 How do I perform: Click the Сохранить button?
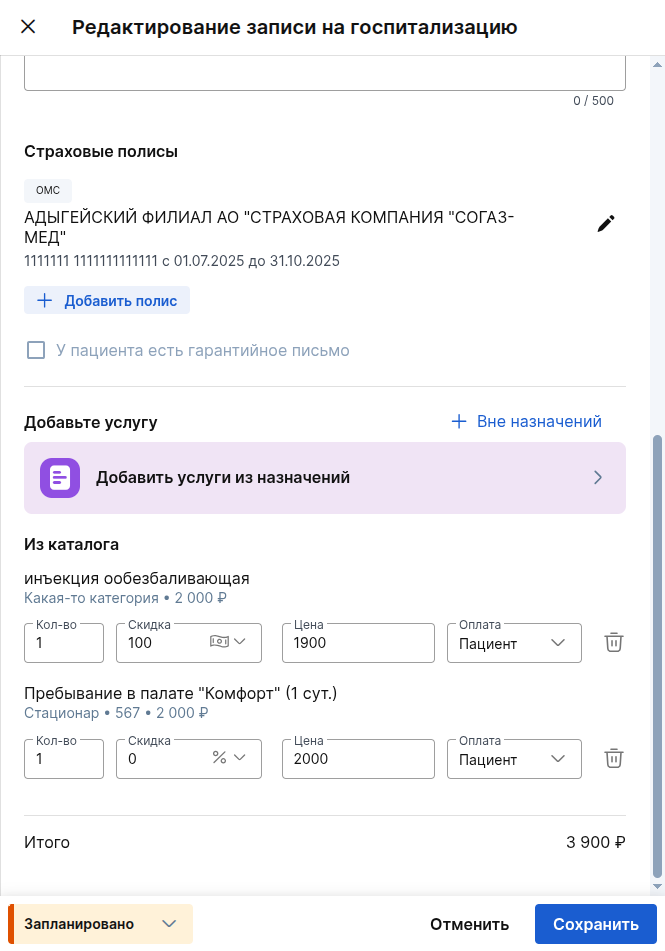596,924
